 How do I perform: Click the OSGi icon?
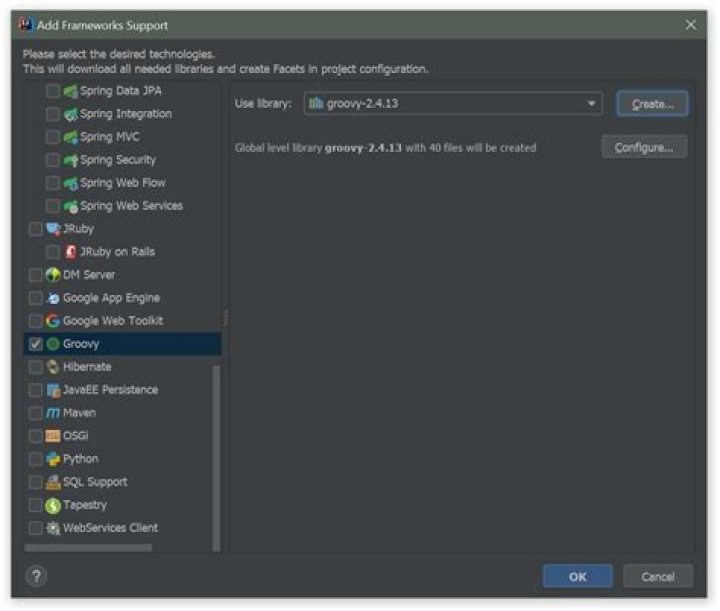click(x=53, y=436)
